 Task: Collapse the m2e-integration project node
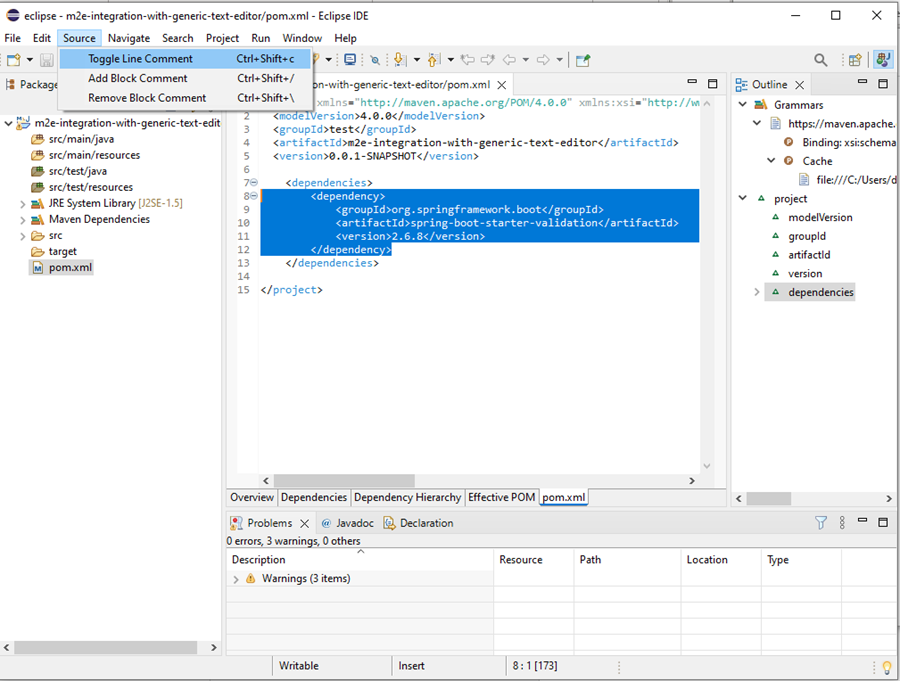9,123
